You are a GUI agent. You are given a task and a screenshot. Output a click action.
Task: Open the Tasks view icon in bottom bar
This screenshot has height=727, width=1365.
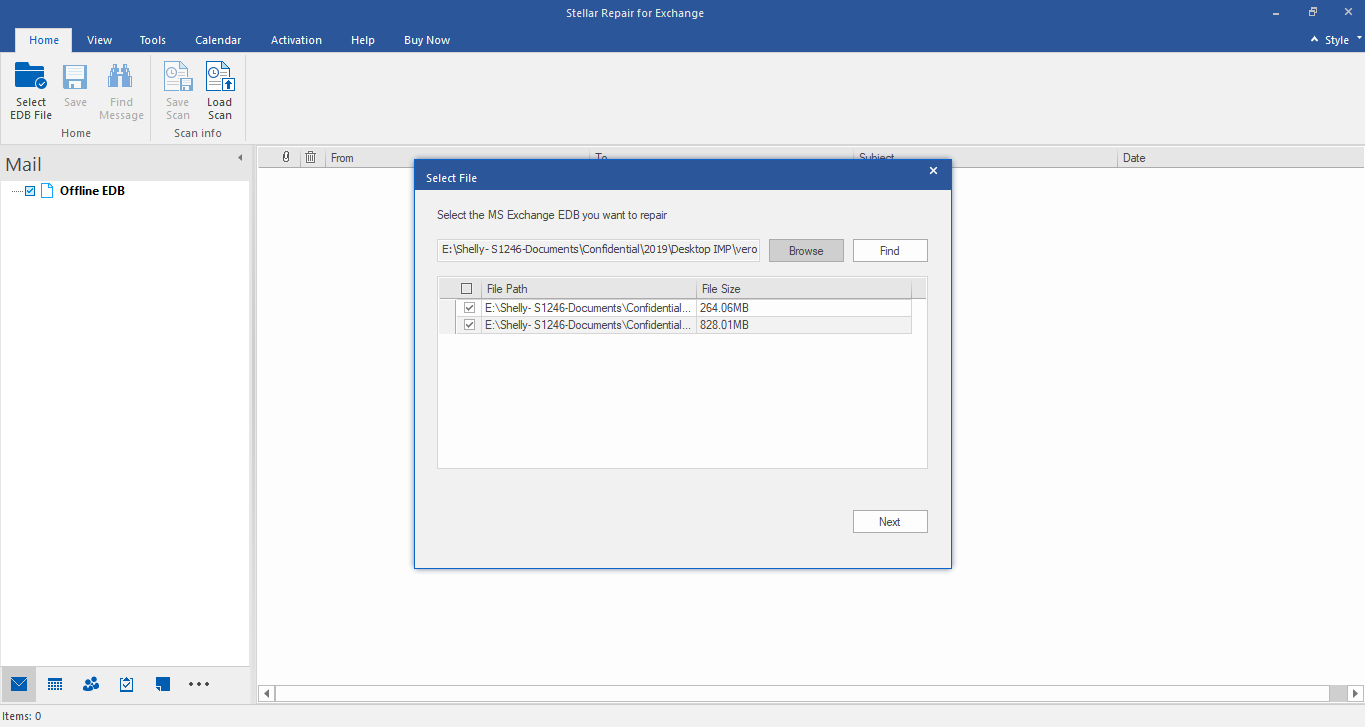127,684
